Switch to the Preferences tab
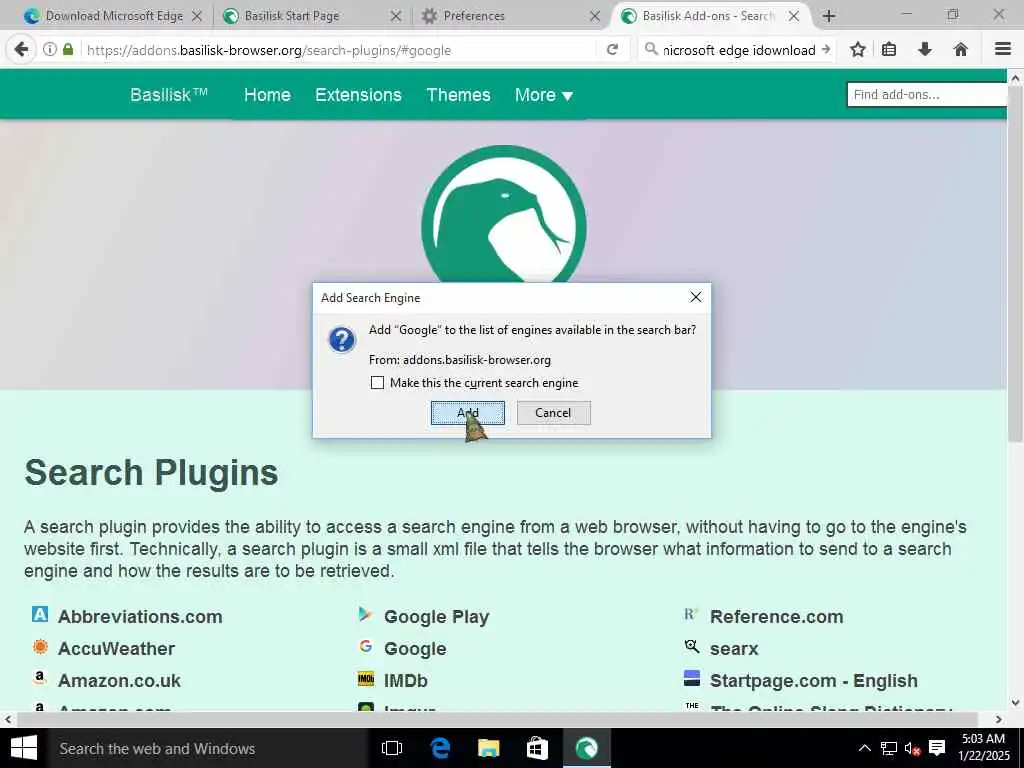This screenshot has width=1024, height=768. [511, 16]
